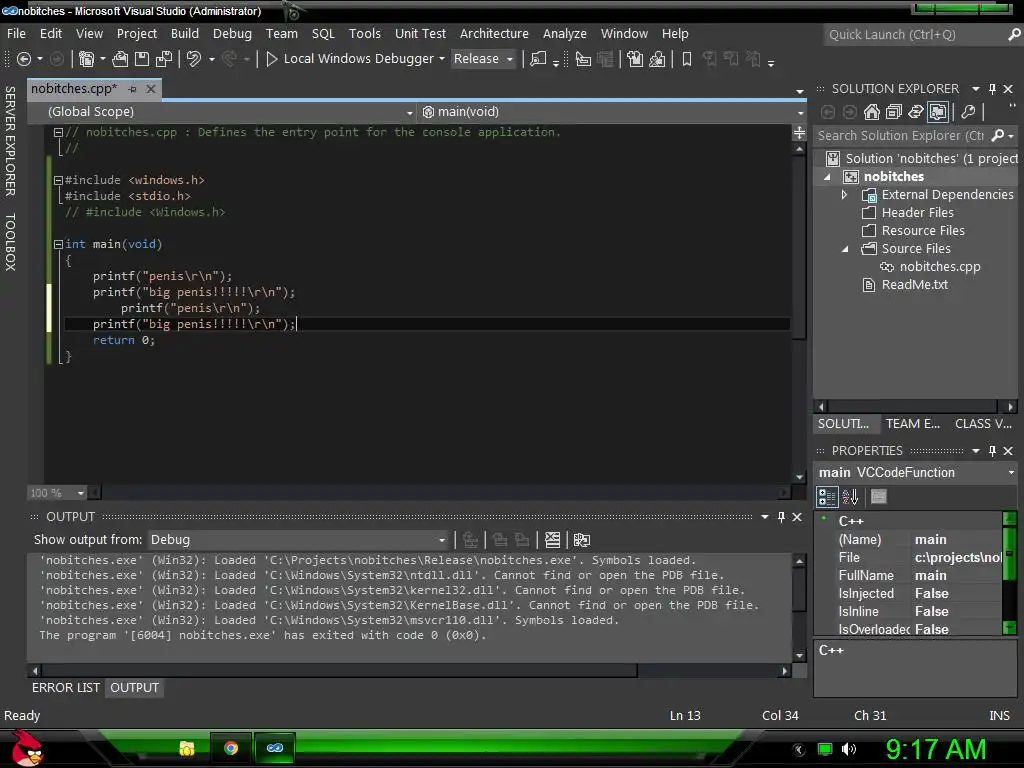Click the Toggle Bookmark toolbar icon

pos(686,59)
